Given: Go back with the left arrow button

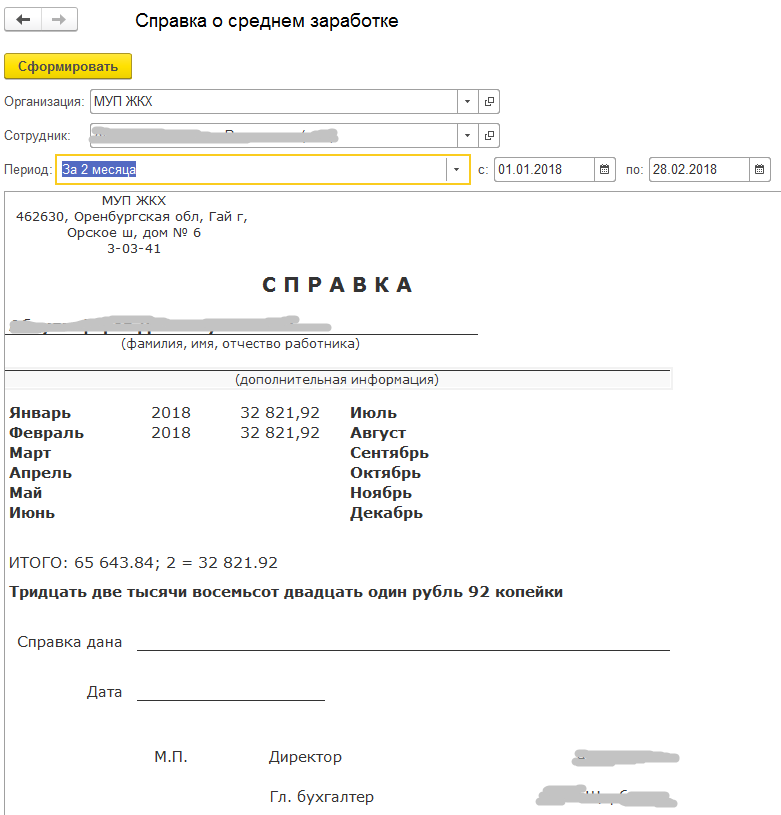Looking at the screenshot, I should (x=23, y=20).
